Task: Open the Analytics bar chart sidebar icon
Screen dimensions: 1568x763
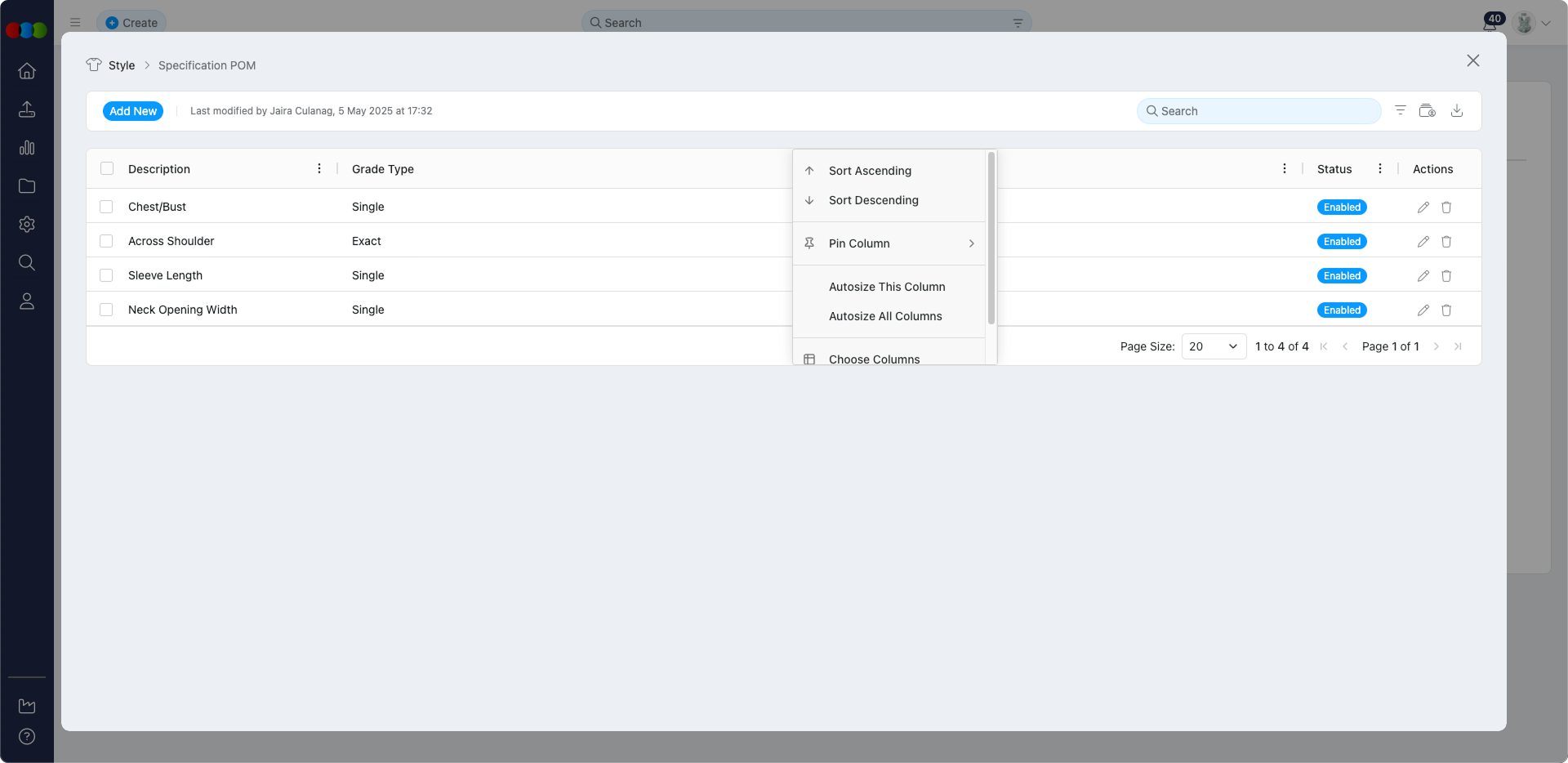Action: 27,148
